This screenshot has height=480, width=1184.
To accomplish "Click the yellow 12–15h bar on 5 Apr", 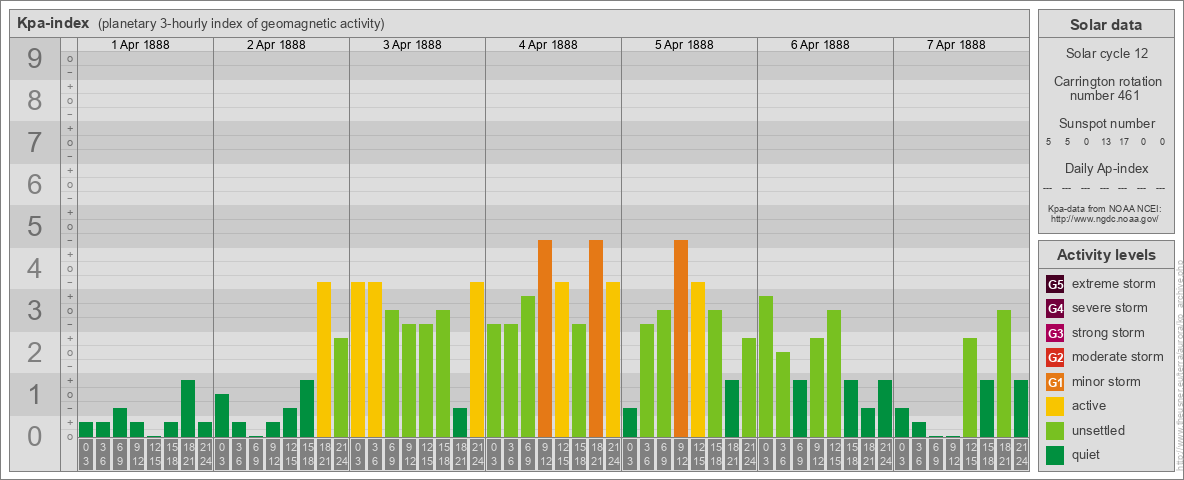I will (x=698, y=359).
